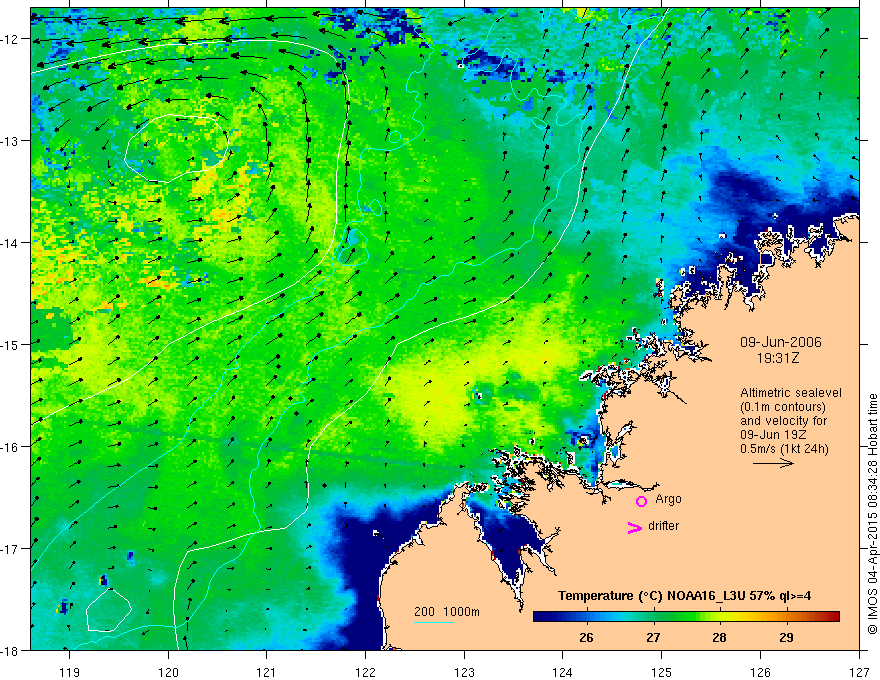880x680 pixels.
Task: Click the -12 latitude axis label
Action: click(x=11, y=39)
